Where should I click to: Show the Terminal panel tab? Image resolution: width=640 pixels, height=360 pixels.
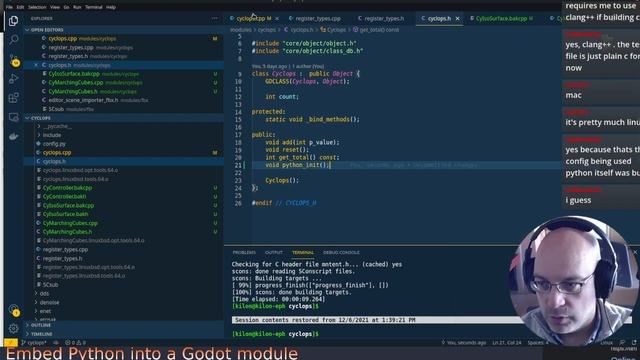[303, 252]
